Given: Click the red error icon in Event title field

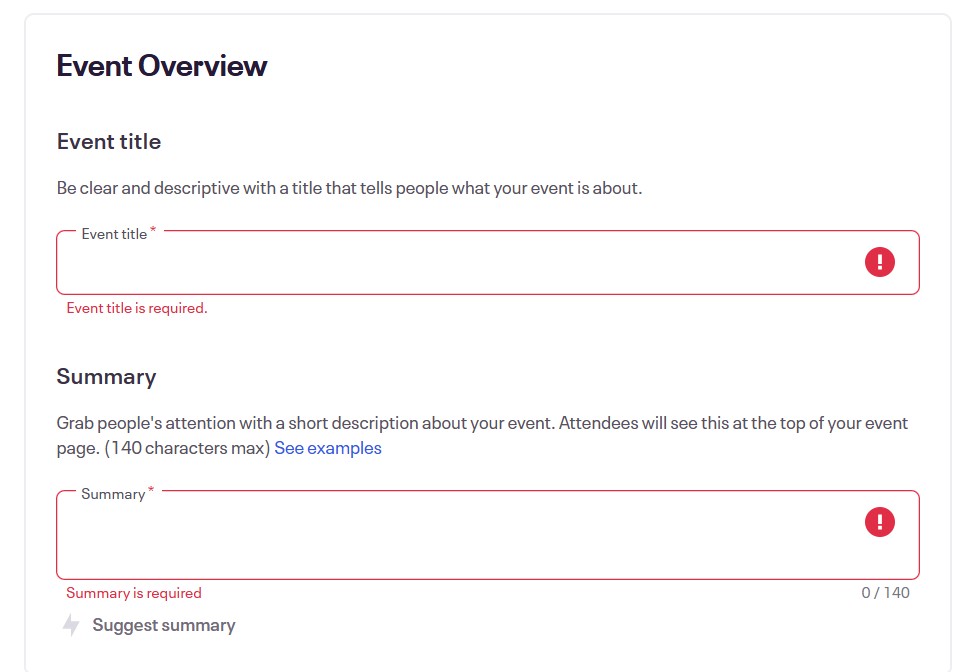Looking at the screenshot, I should 879,262.
